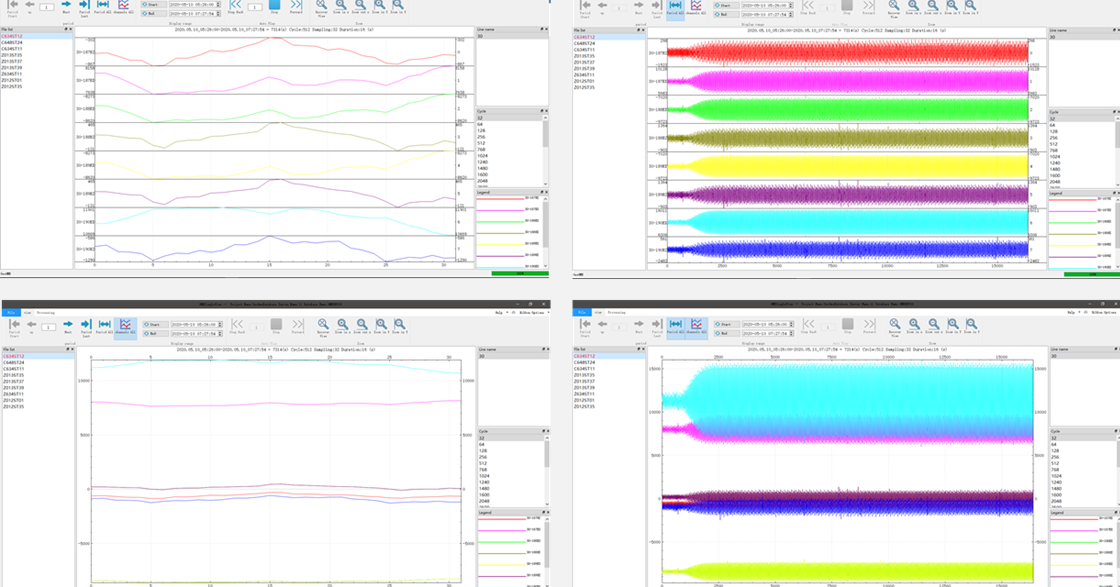Switch to Processing tab in bottom-left window

46,313
